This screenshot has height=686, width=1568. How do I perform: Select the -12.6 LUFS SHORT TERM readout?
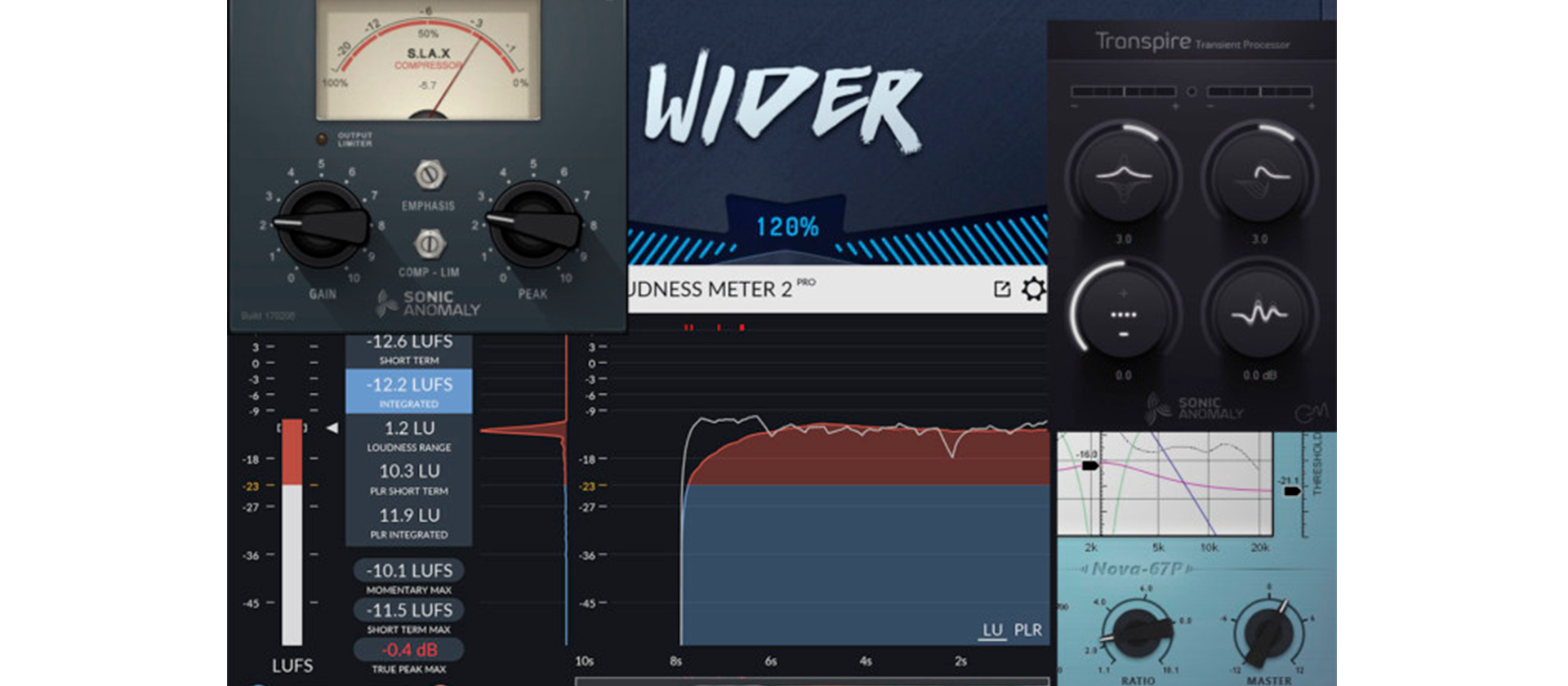click(408, 349)
